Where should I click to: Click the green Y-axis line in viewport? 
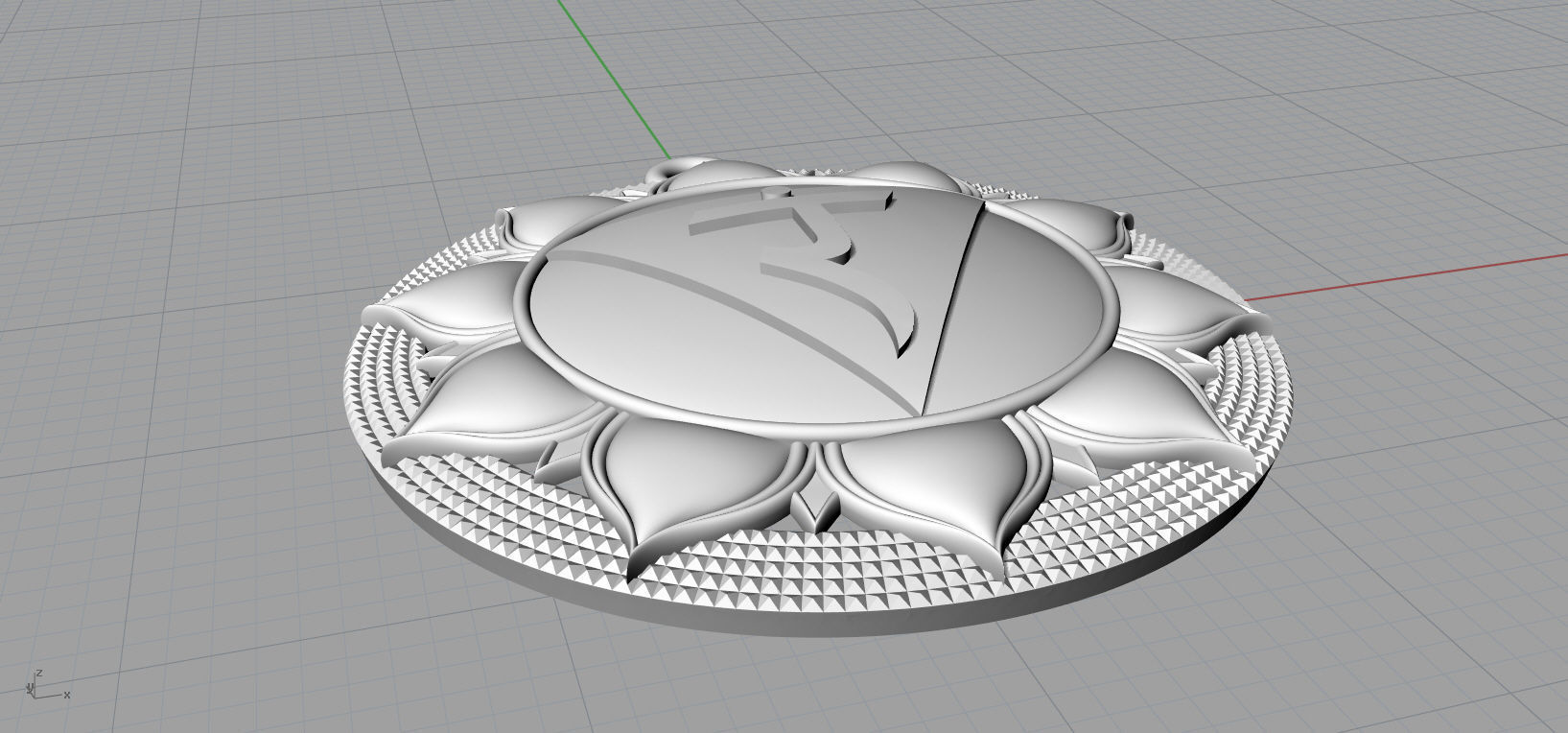pos(613,79)
